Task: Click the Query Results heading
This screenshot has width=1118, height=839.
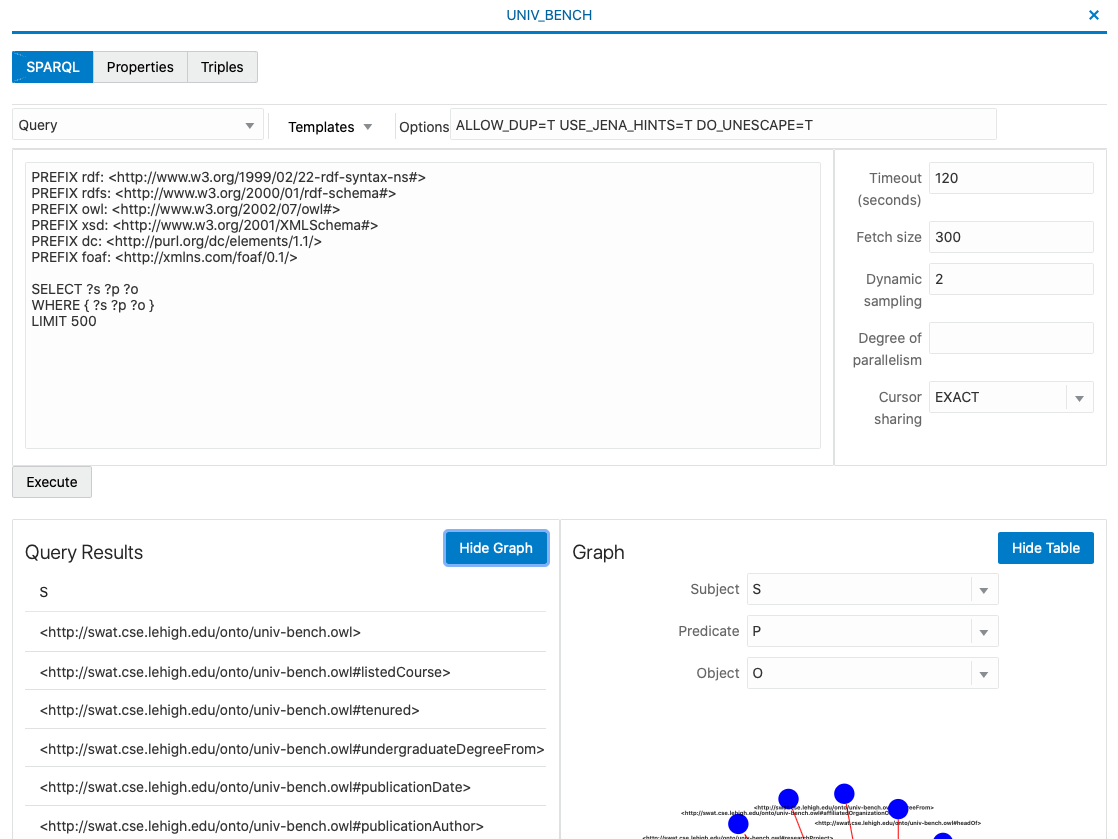Action: click(x=84, y=552)
